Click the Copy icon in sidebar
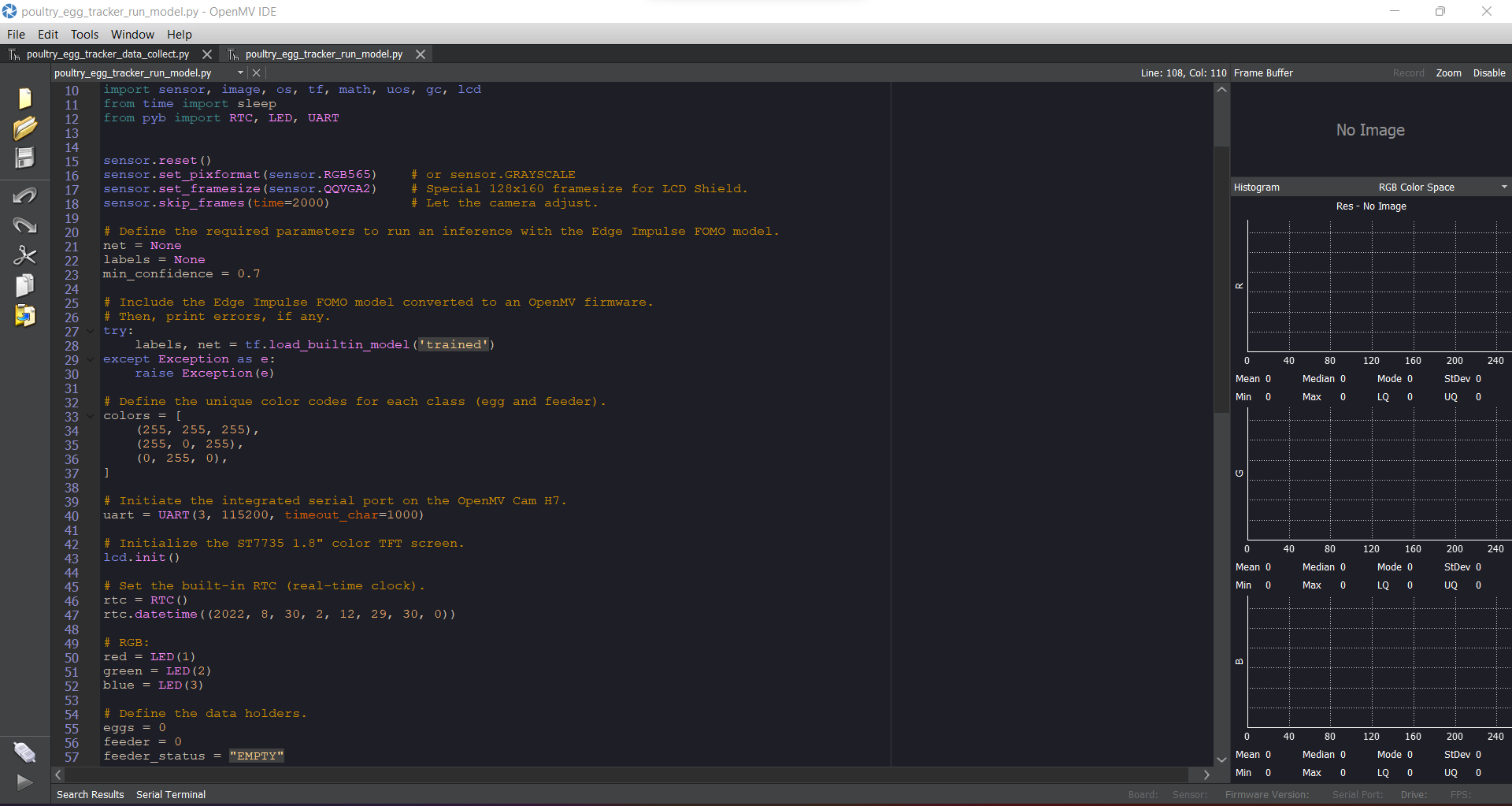1512x806 pixels. tap(25, 285)
